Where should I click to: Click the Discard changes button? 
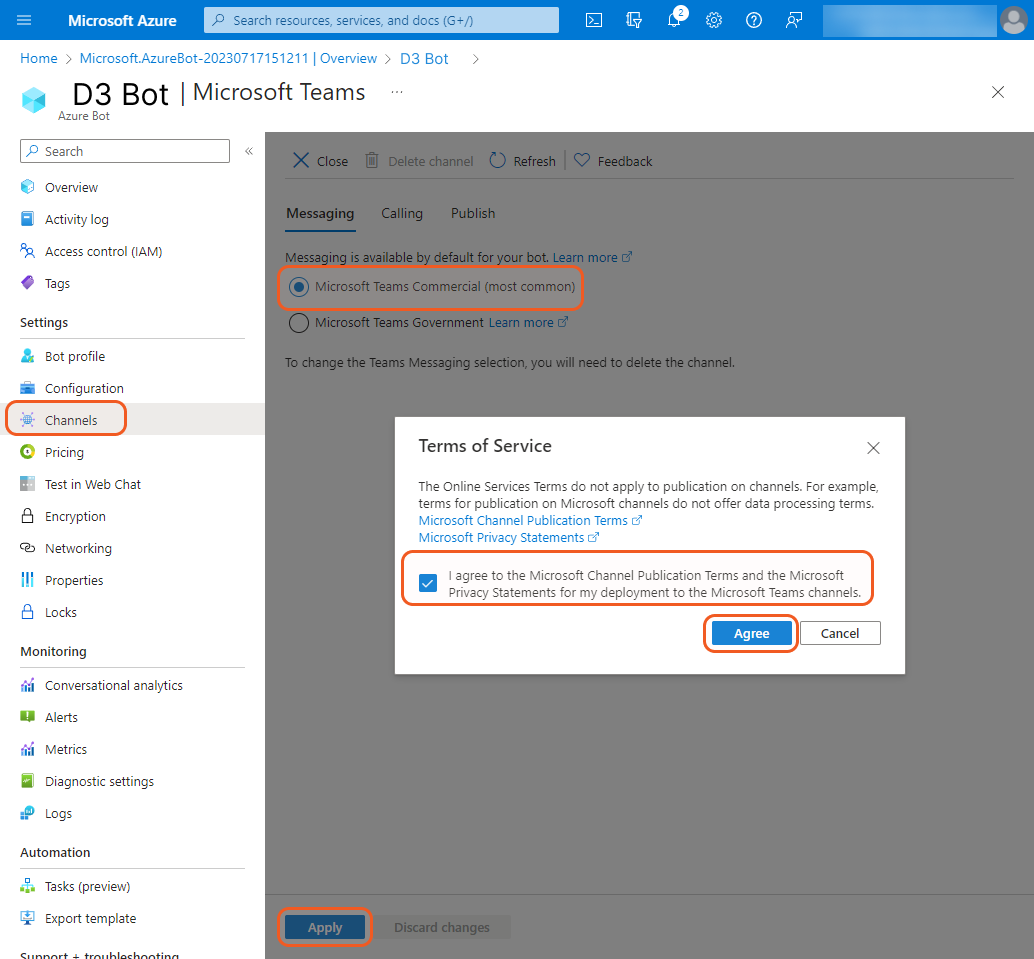coord(442,927)
